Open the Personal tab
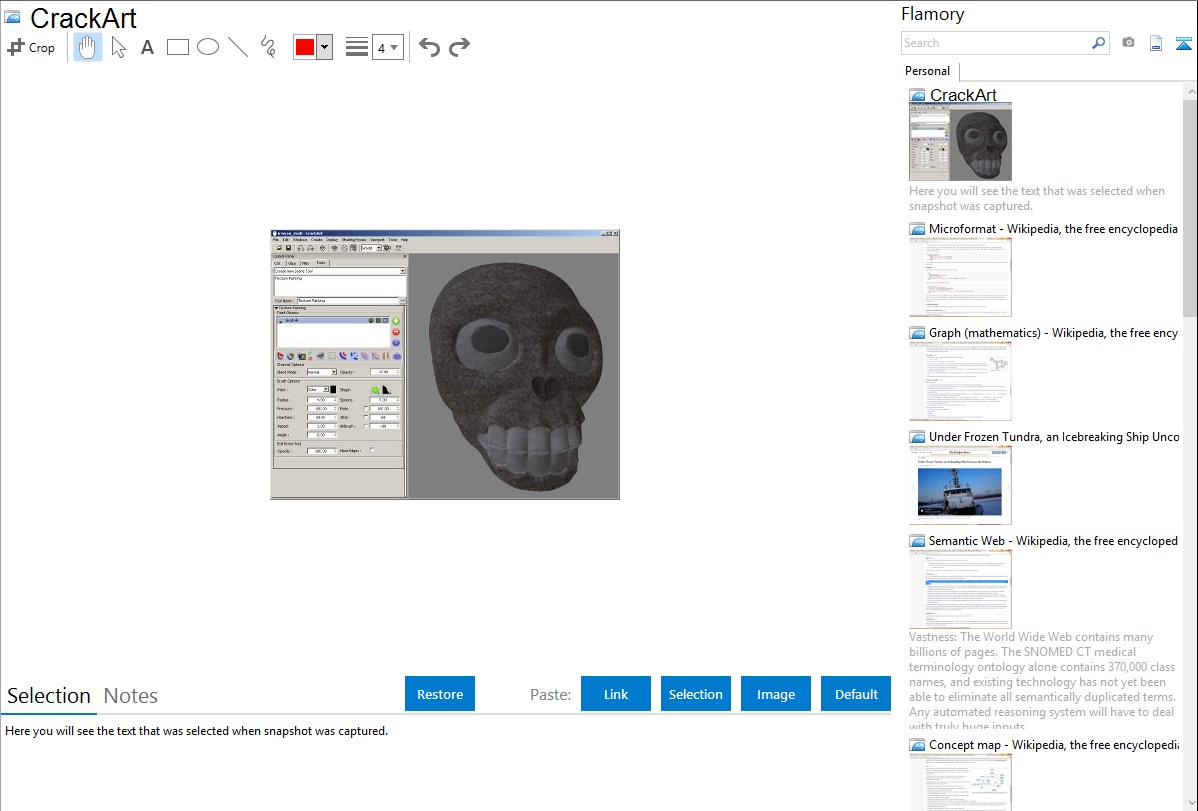The image size is (1198, 811). click(x=927, y=71)
